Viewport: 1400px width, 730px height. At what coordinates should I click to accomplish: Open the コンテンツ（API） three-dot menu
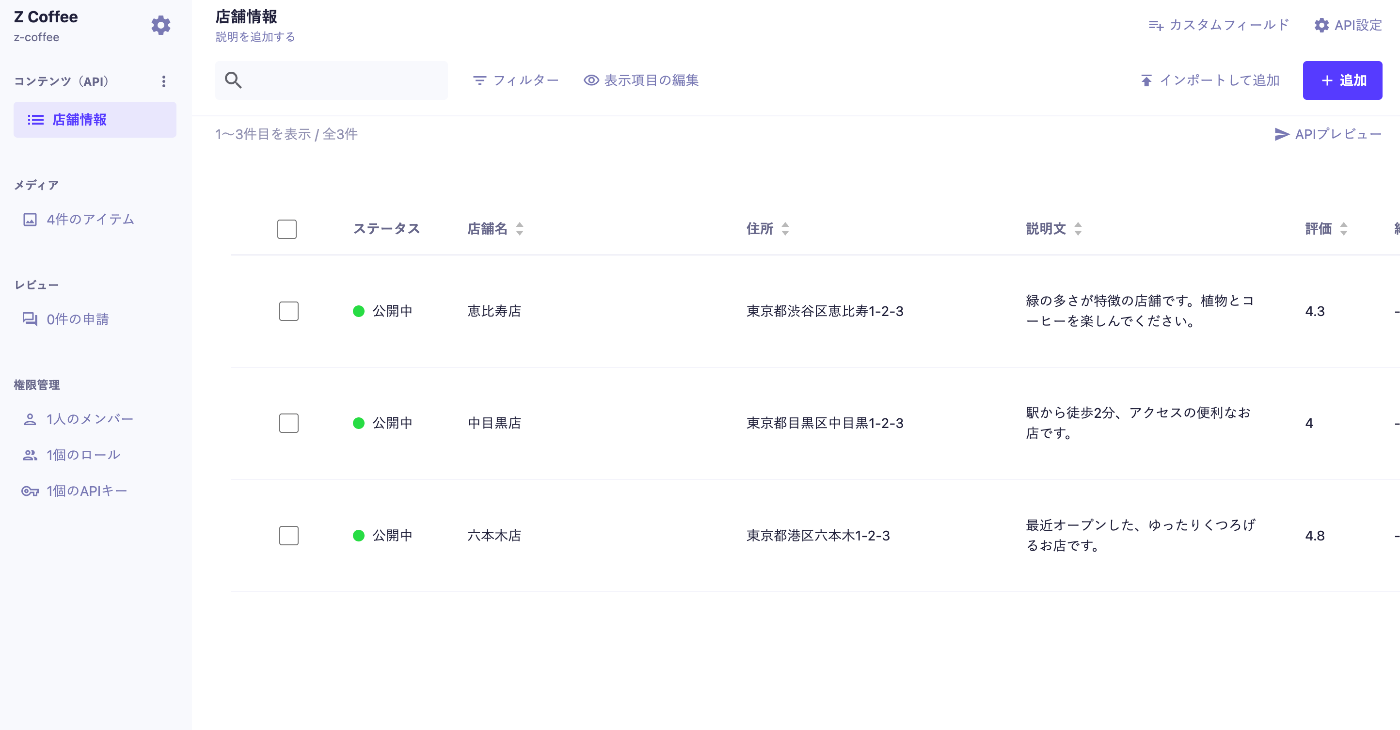click(x=163, y=81)
